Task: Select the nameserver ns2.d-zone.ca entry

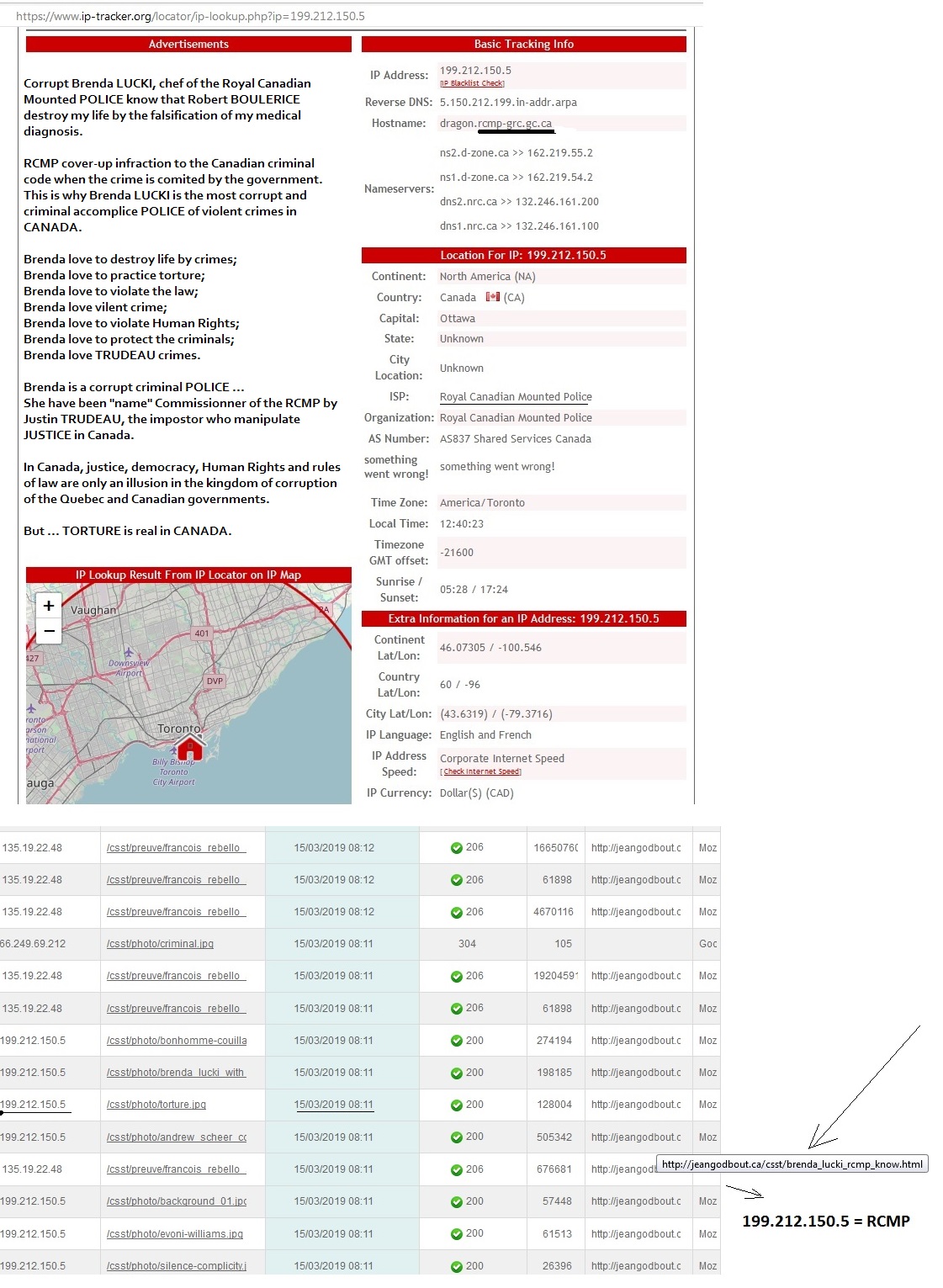Action: (516, 153)
